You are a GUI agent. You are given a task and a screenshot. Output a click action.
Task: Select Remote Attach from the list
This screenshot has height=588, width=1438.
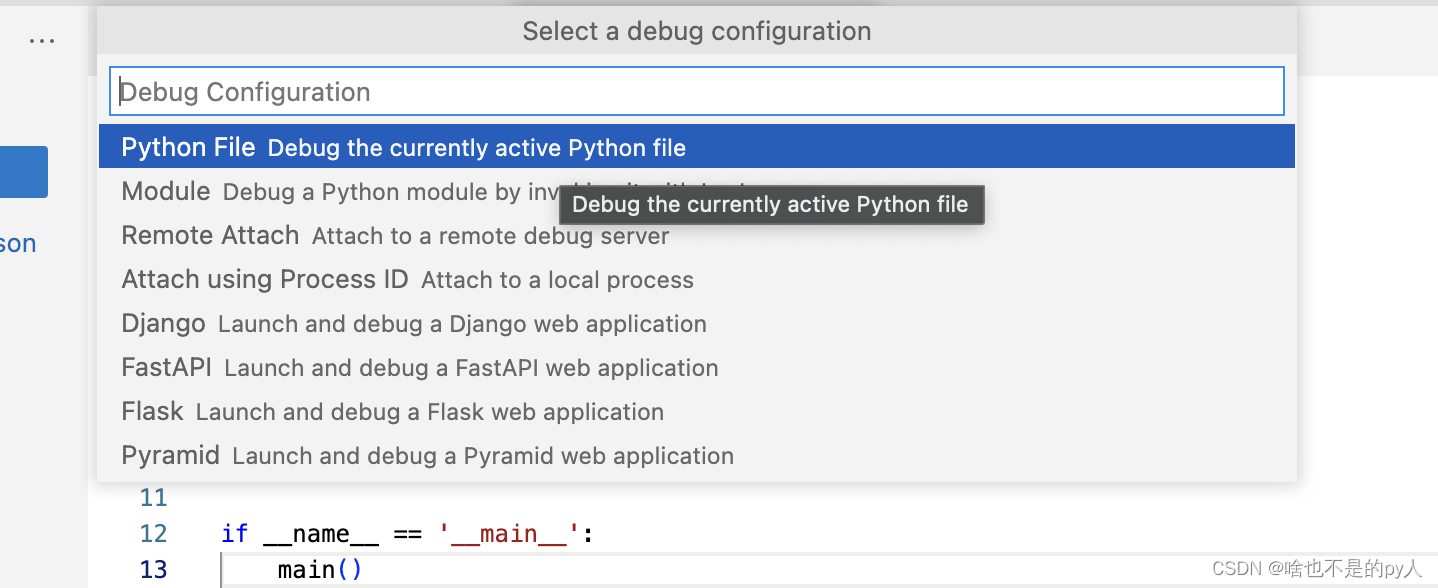(210, 235)
